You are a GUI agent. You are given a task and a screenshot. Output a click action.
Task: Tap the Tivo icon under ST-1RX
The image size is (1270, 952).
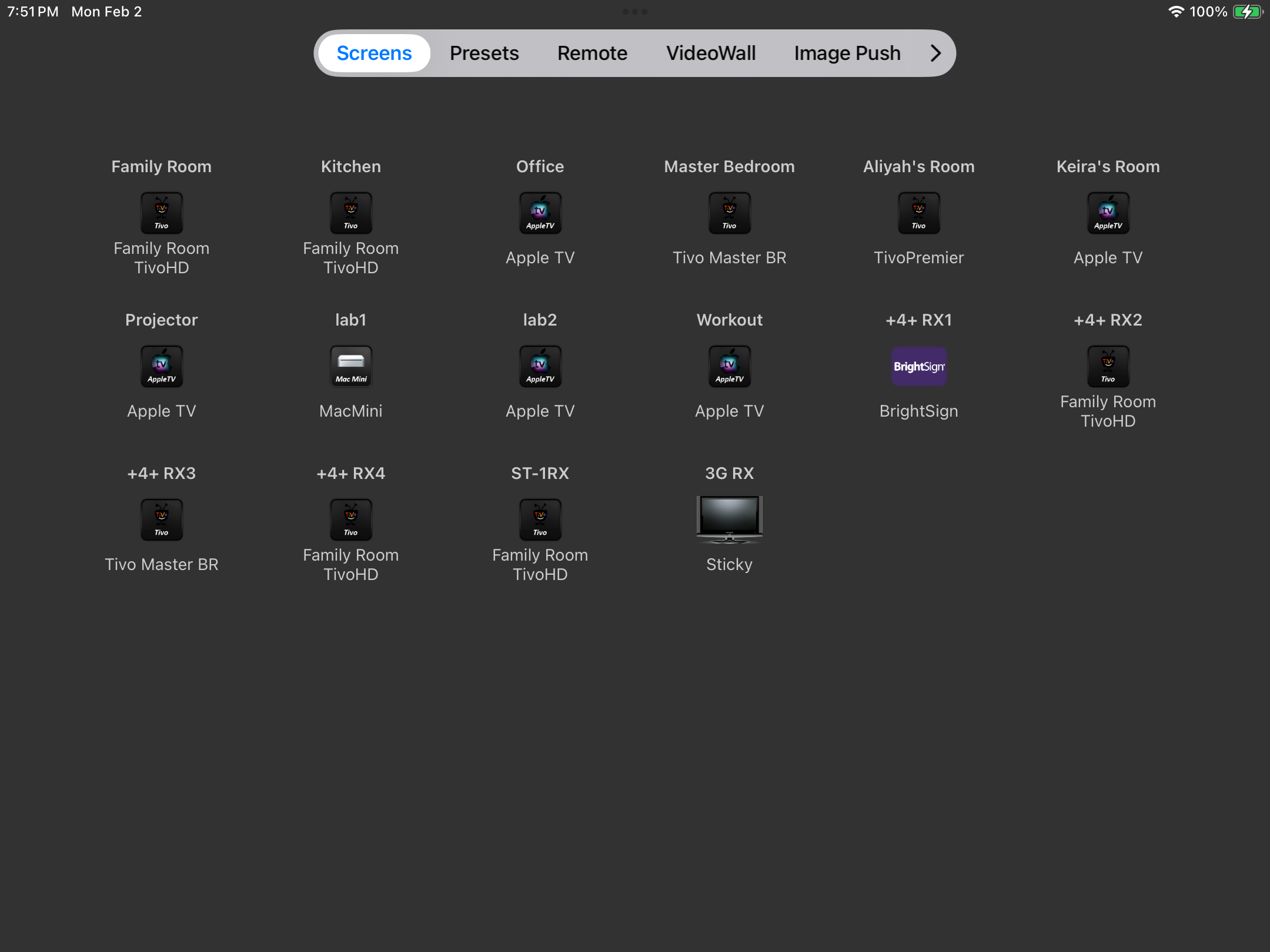coord(540,520)
